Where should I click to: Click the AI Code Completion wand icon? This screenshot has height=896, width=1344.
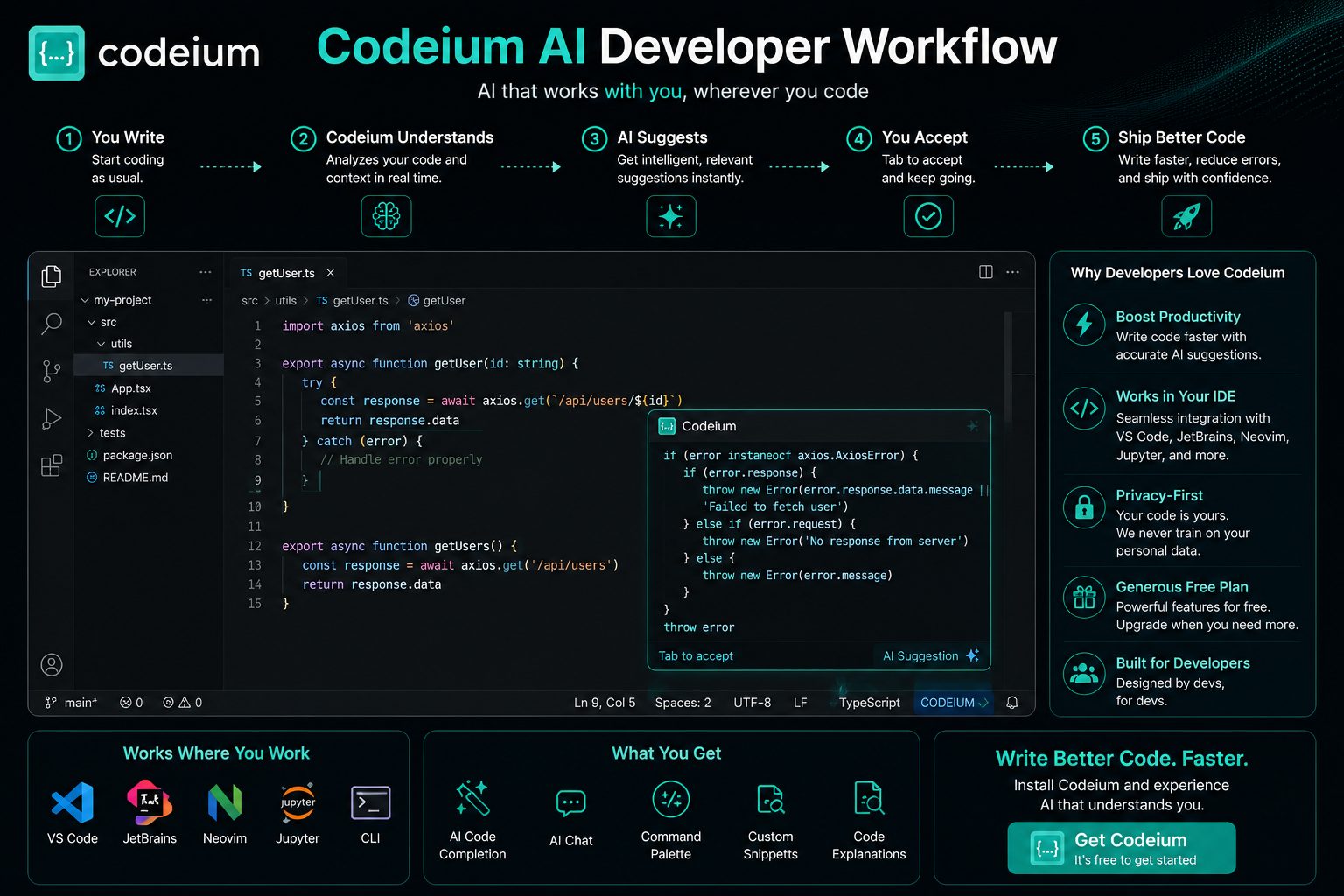click(472, 798)
